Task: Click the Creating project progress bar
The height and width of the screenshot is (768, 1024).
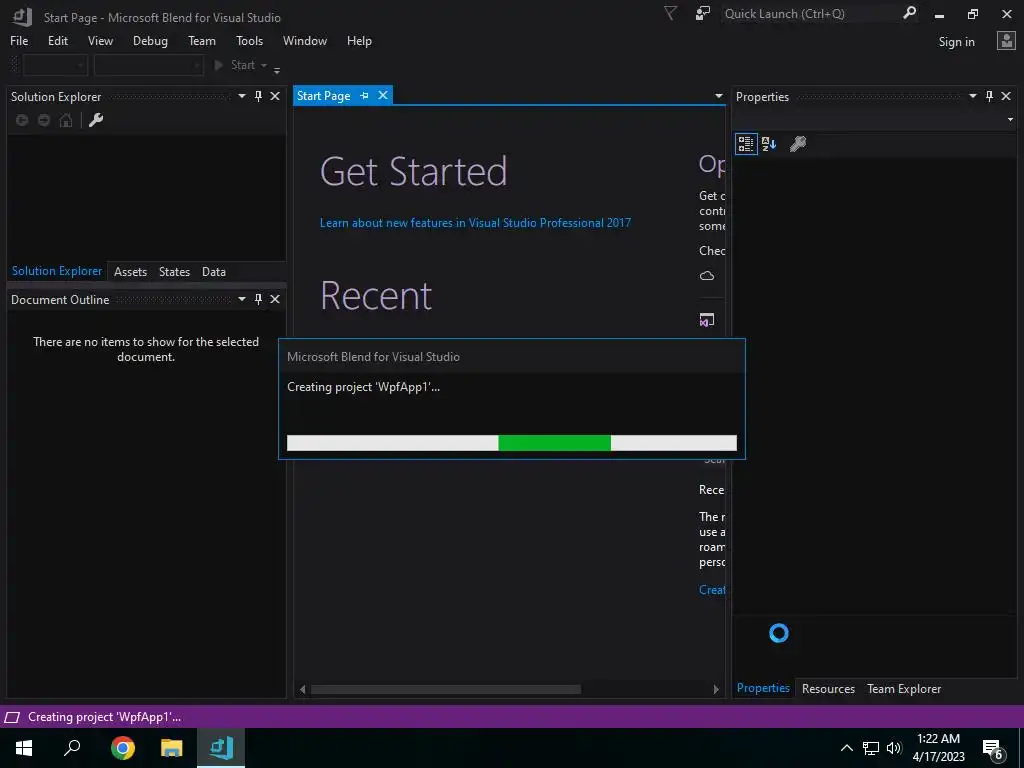Action: [512, 443]
